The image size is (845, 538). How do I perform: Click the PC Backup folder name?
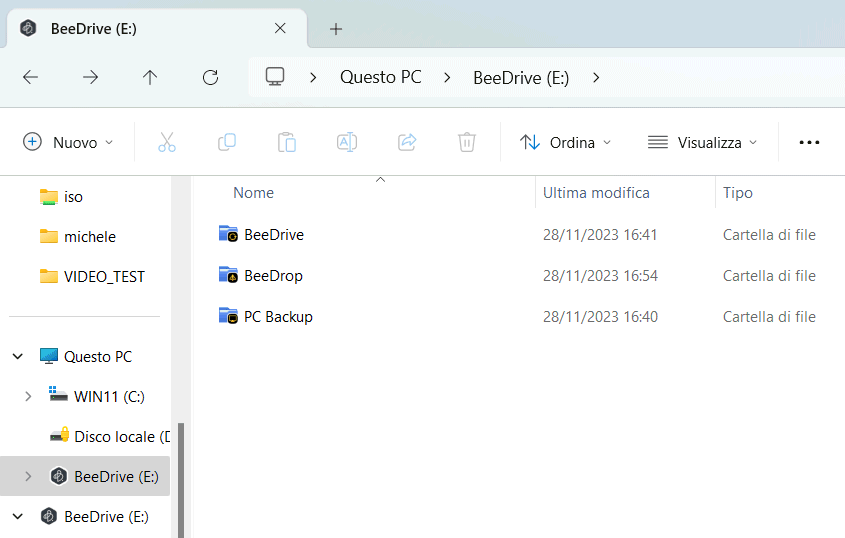pyautogui.click(x=278, y=316)
